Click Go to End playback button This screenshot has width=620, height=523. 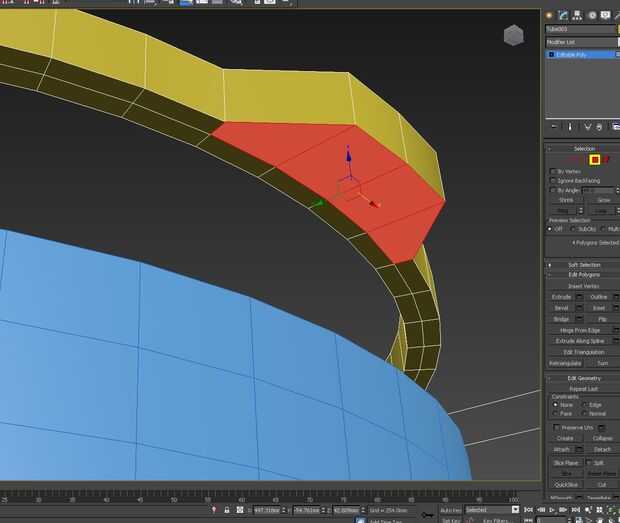point(576,510)
